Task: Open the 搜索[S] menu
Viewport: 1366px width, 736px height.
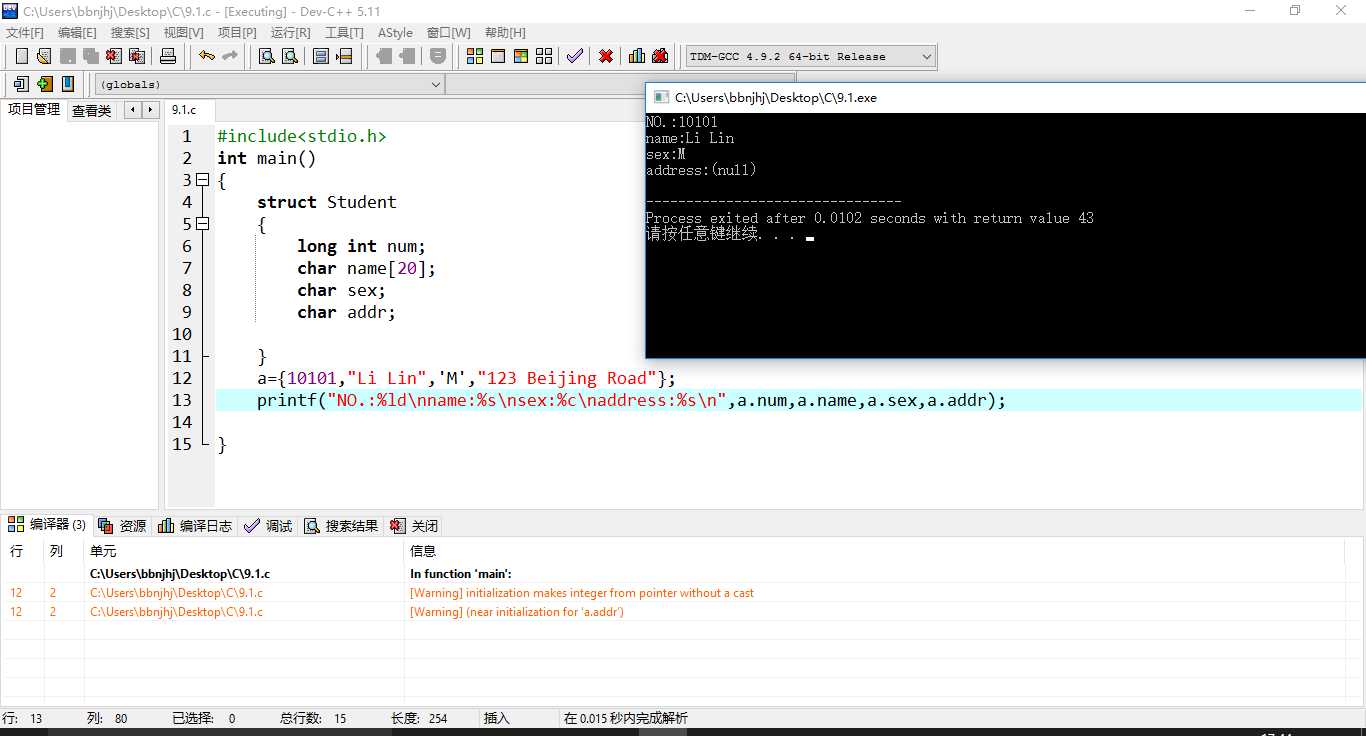Action: (x=130, y=32)
